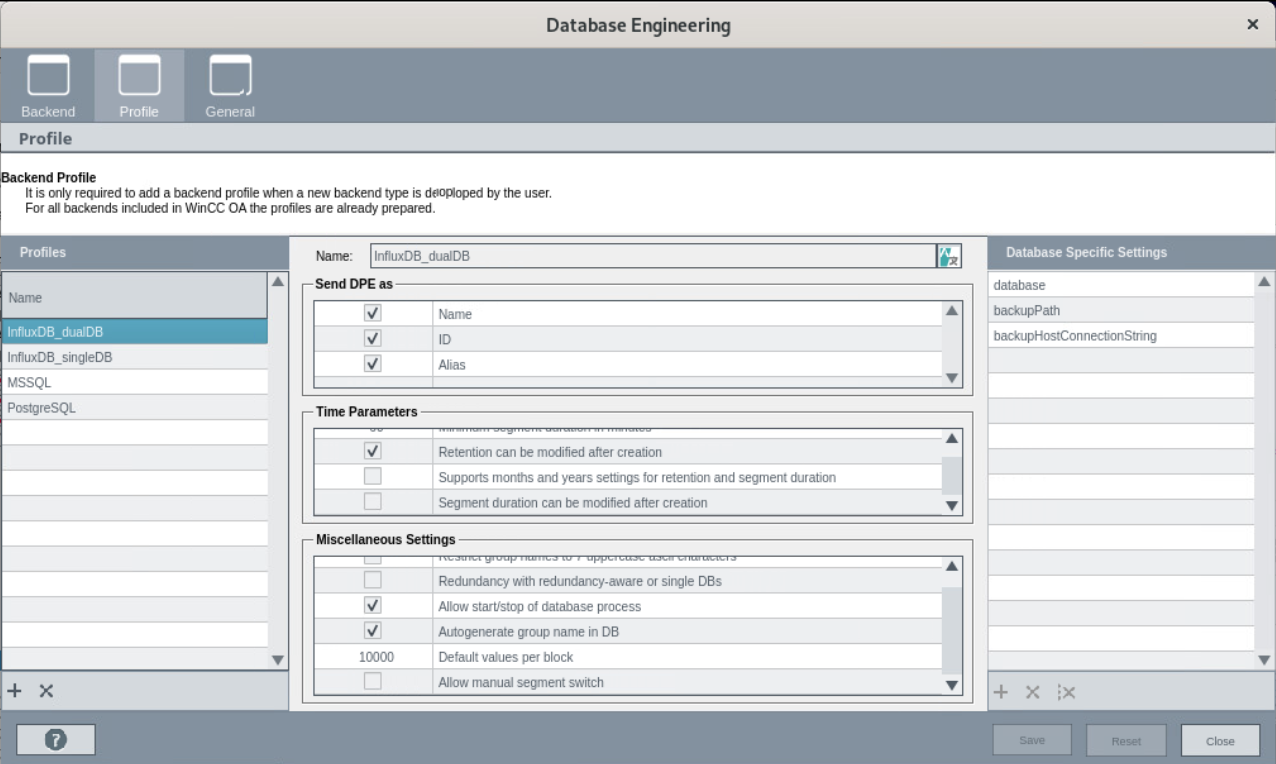Image resolution: width=1276 pixels, height=764 pixels.
Task: Delete selected profile with X icon
Action: click(46, 691)
